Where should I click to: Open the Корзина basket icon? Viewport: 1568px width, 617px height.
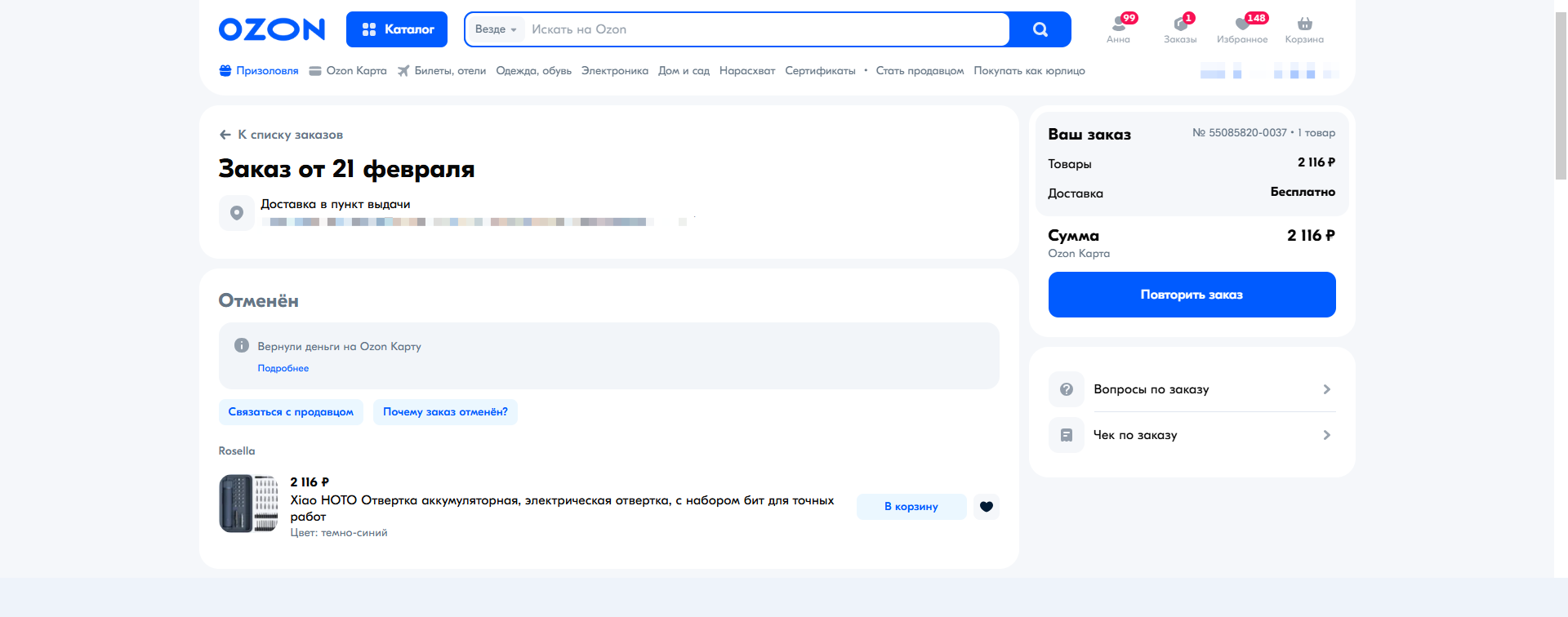click(1304, 29)
